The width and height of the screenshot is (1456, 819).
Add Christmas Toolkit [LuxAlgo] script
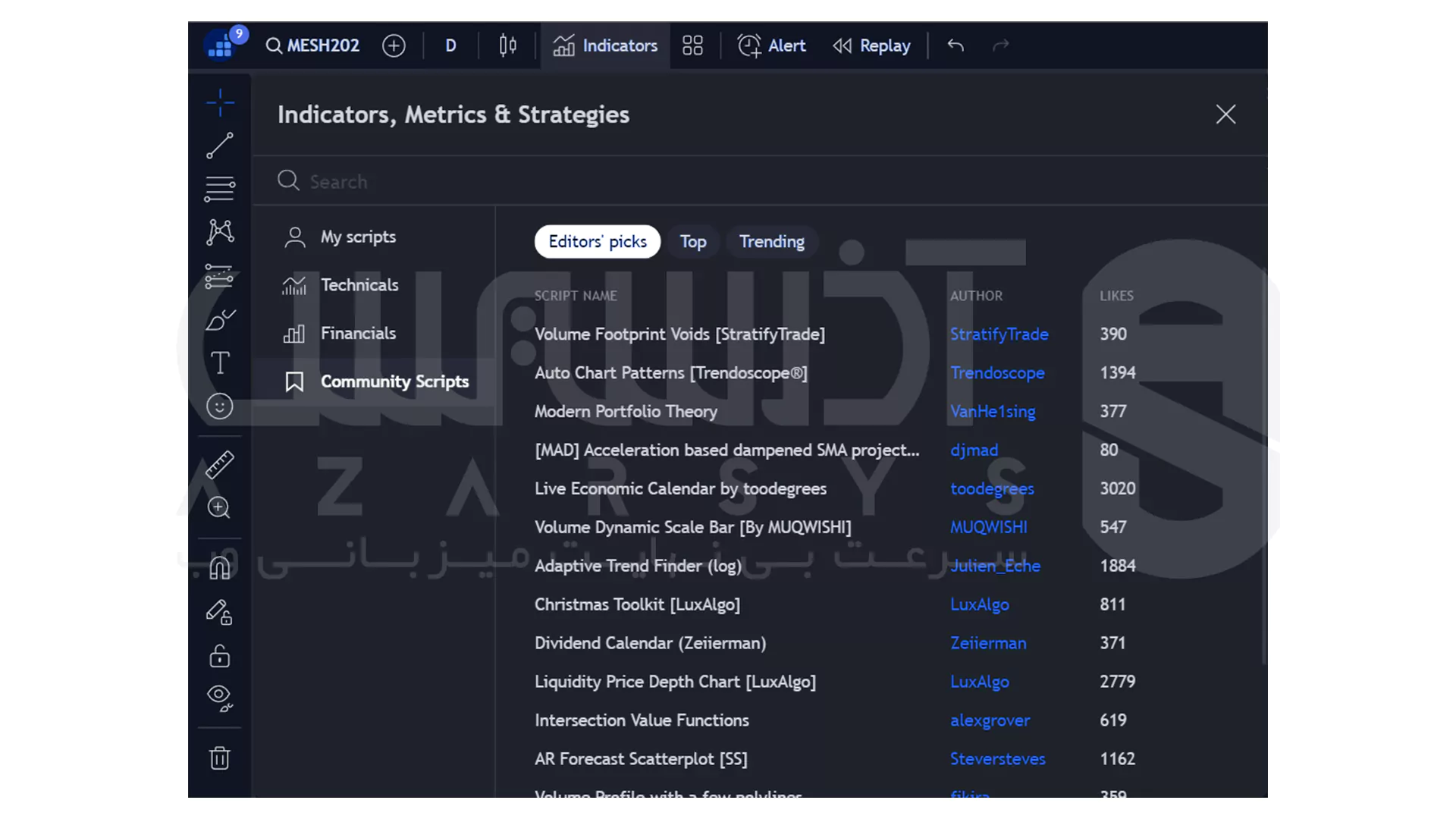pos(637,604)
